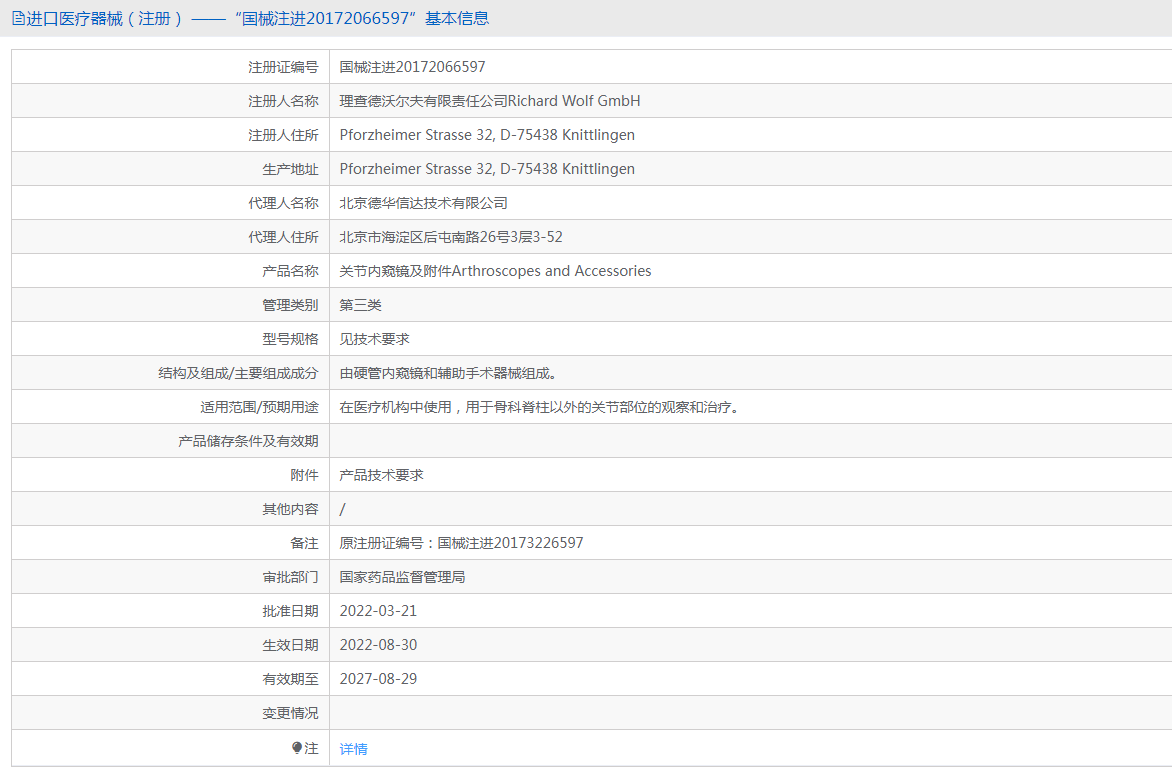
Task: Click agent name 北京德华信达技术有限公司
Action: tap(424, 203)
